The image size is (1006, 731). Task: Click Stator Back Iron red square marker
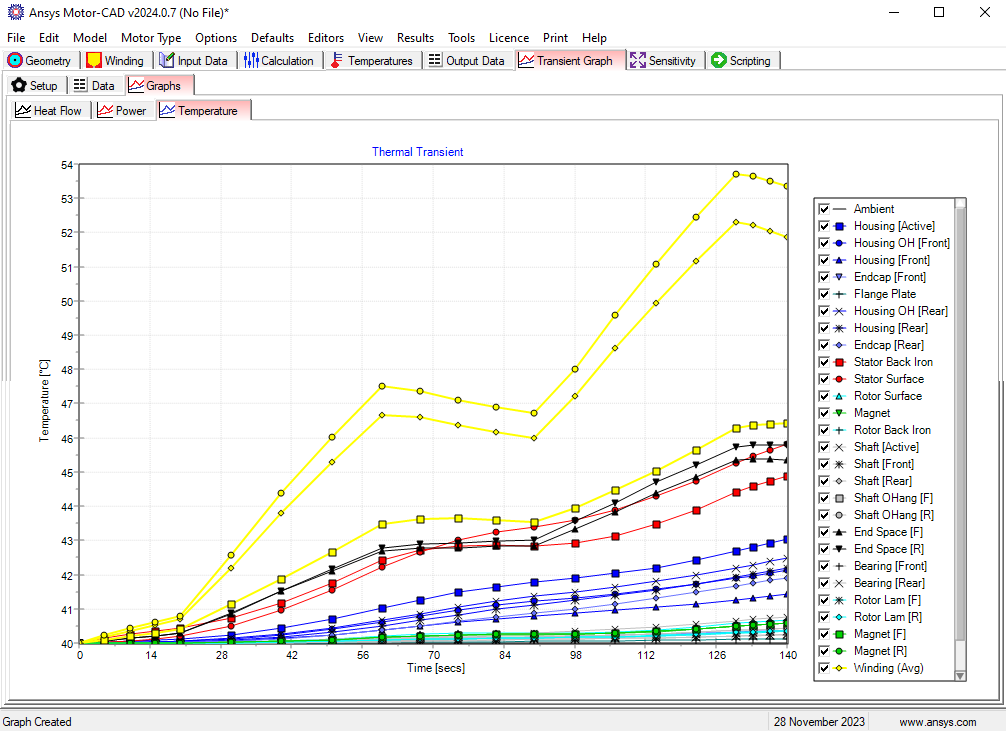[839, 362]
